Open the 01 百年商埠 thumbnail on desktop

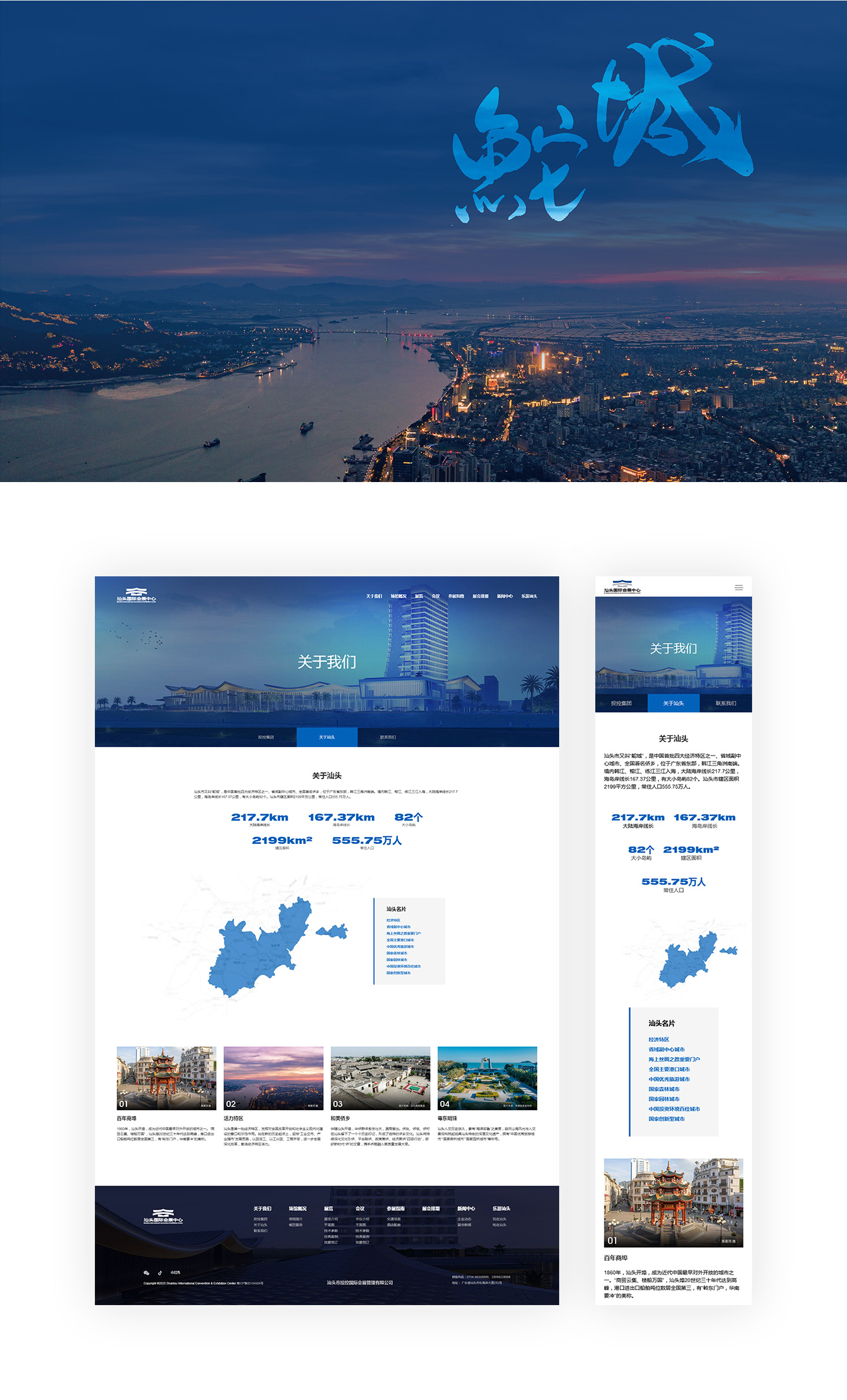tap(166, 1077)
